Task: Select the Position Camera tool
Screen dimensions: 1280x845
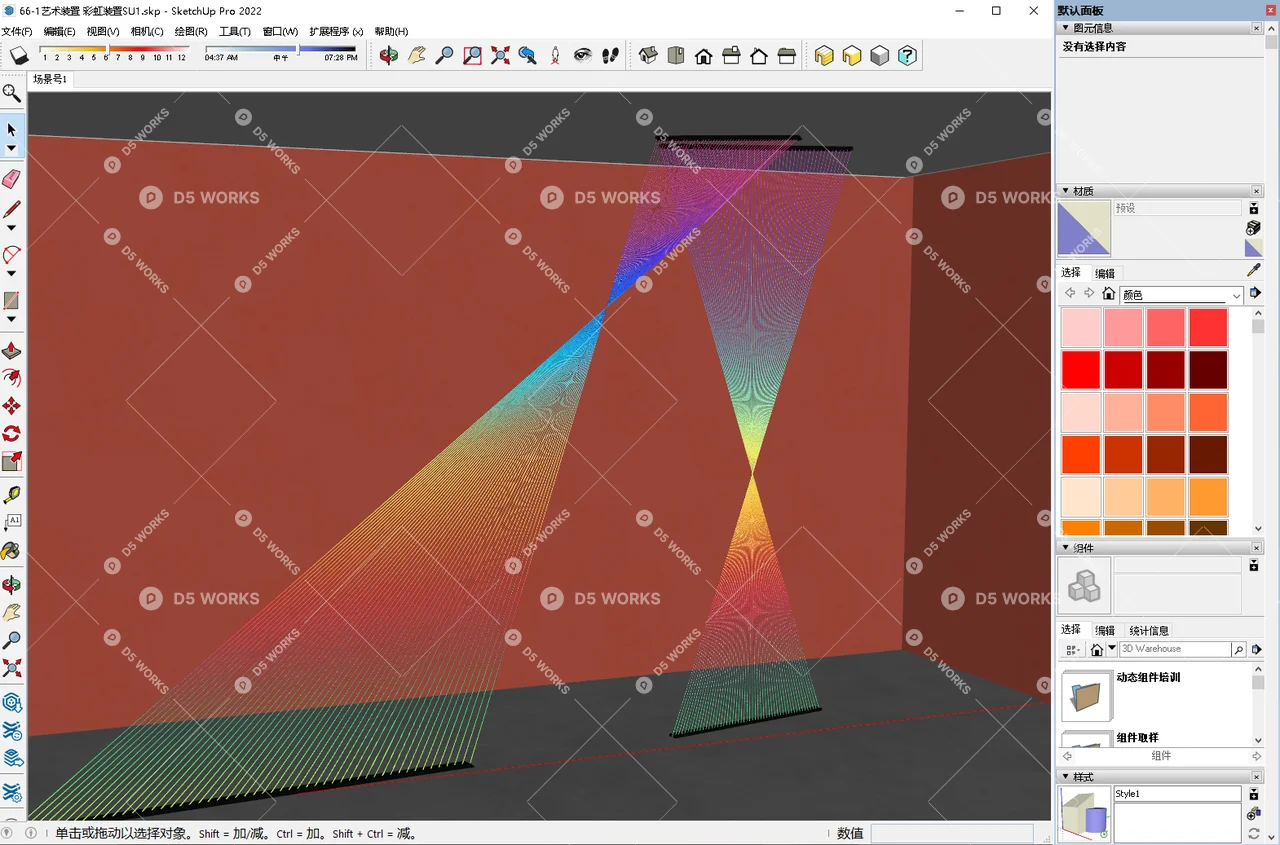Action: [555, 56]
